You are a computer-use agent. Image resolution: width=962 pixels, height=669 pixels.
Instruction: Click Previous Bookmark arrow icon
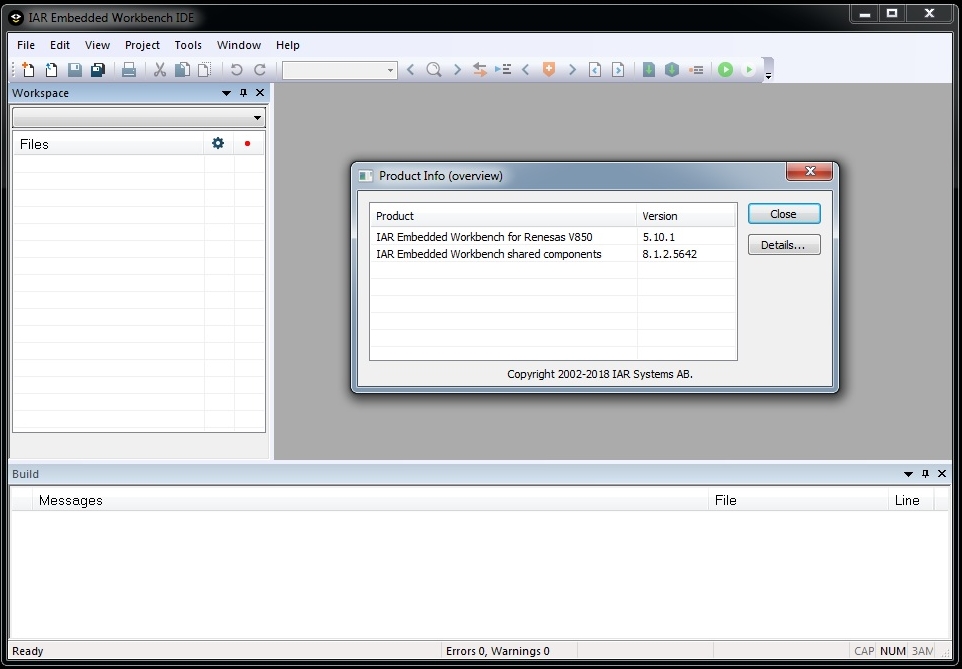(x=526, y=70)
